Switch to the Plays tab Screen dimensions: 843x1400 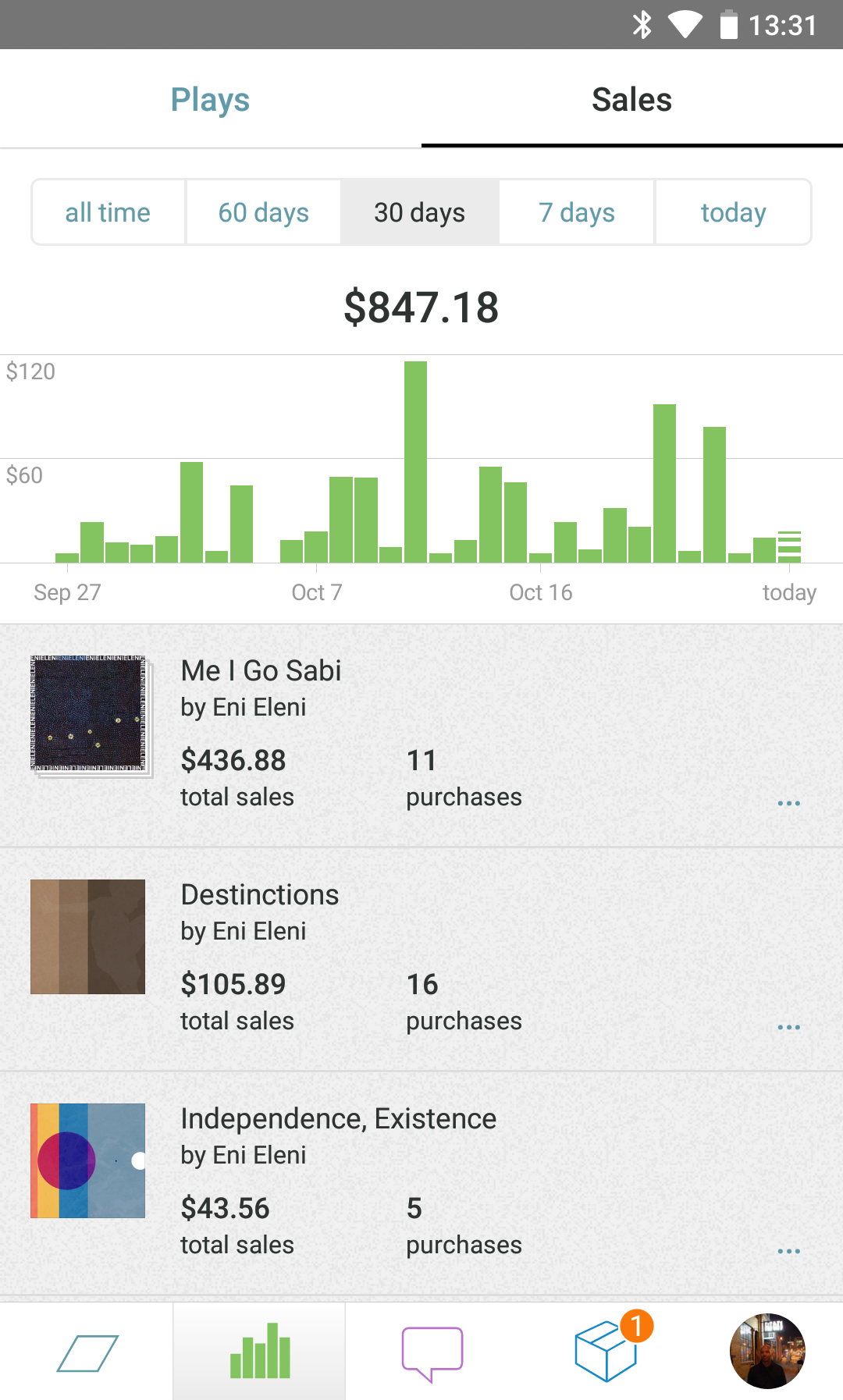pyautogui.click(x=210, y=99)
